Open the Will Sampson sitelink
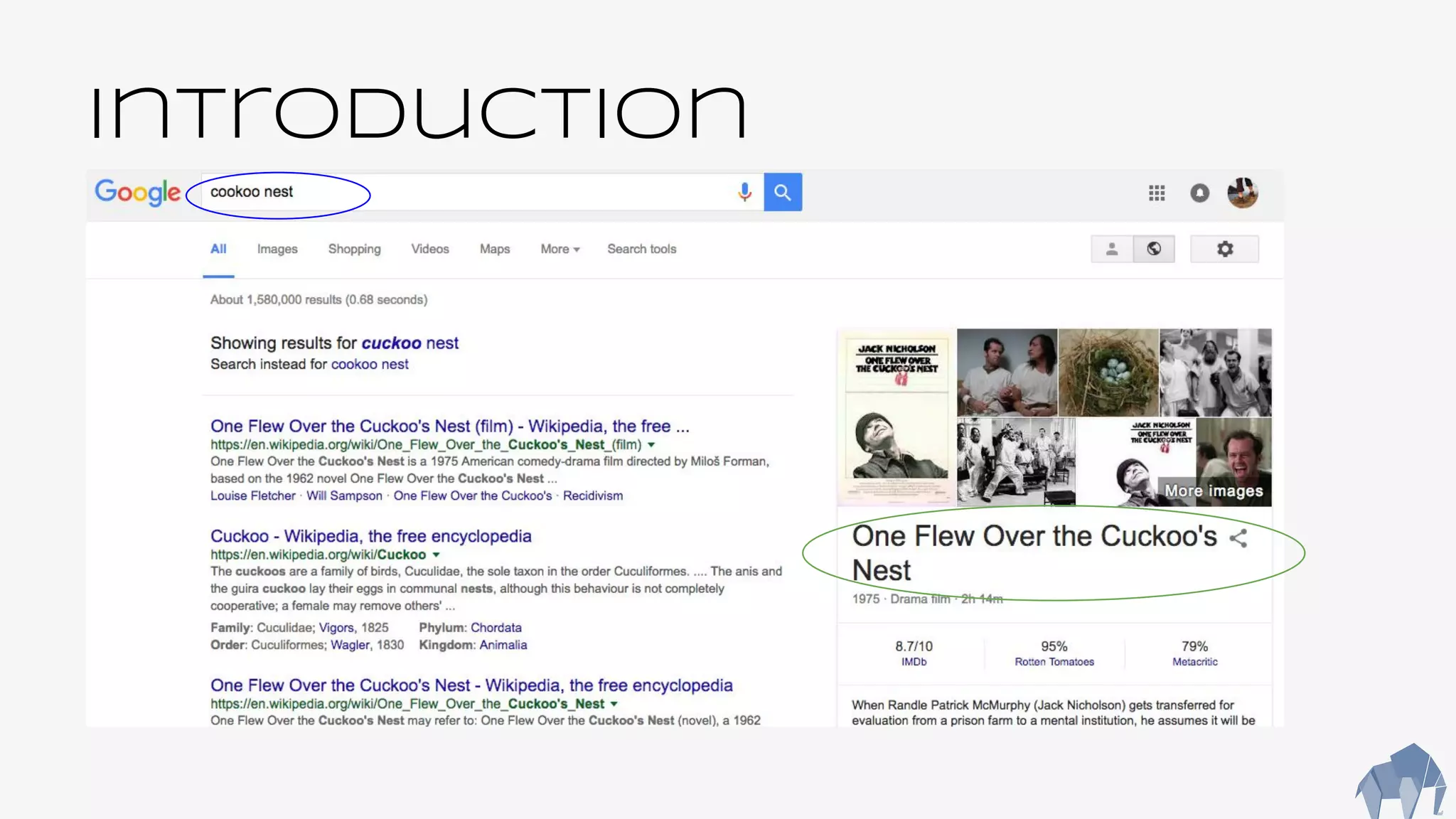Image resolution: width=1456 pixels, height=819 pixels. pos(344,496)
